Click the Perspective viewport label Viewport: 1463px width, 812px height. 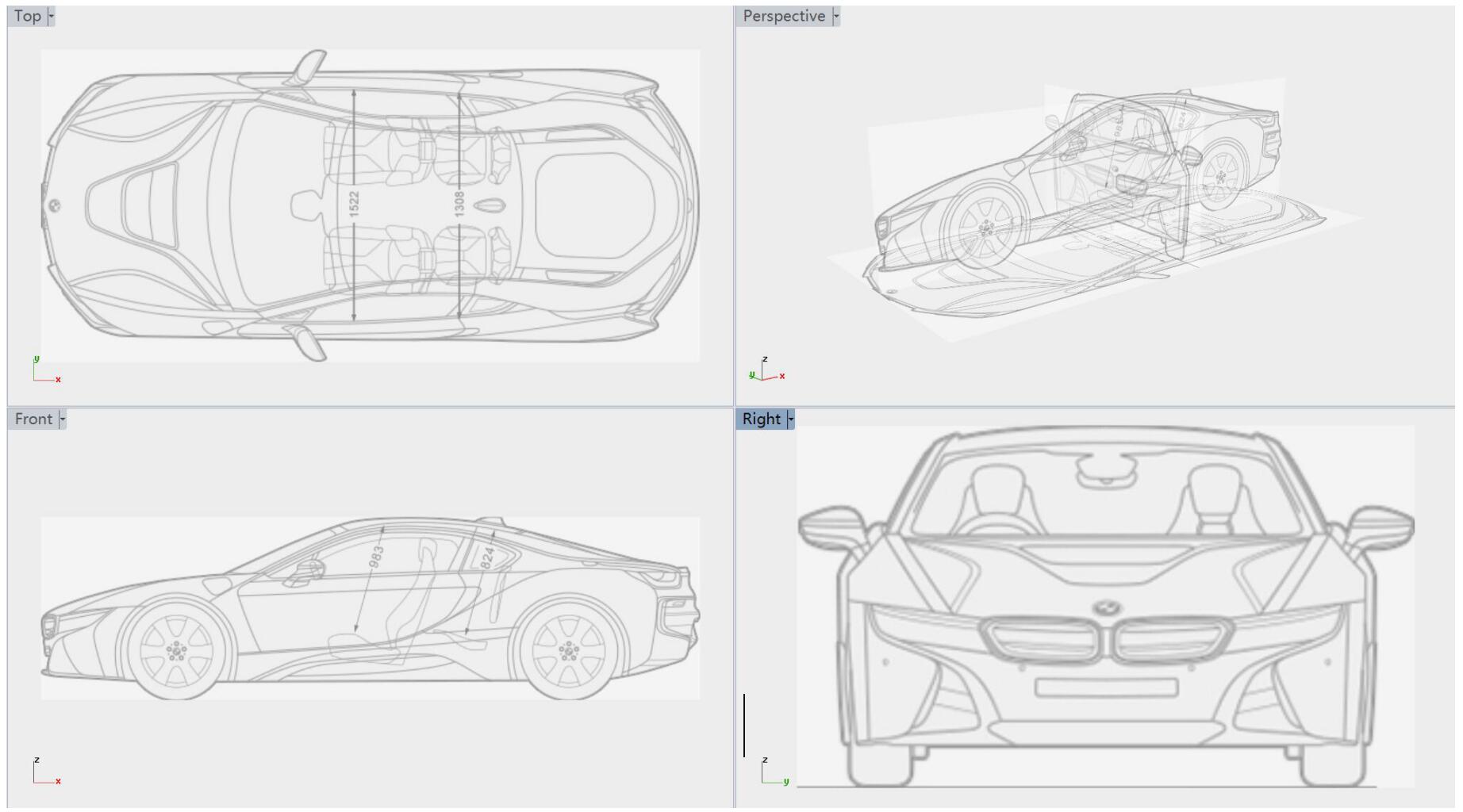pos(784,15)
